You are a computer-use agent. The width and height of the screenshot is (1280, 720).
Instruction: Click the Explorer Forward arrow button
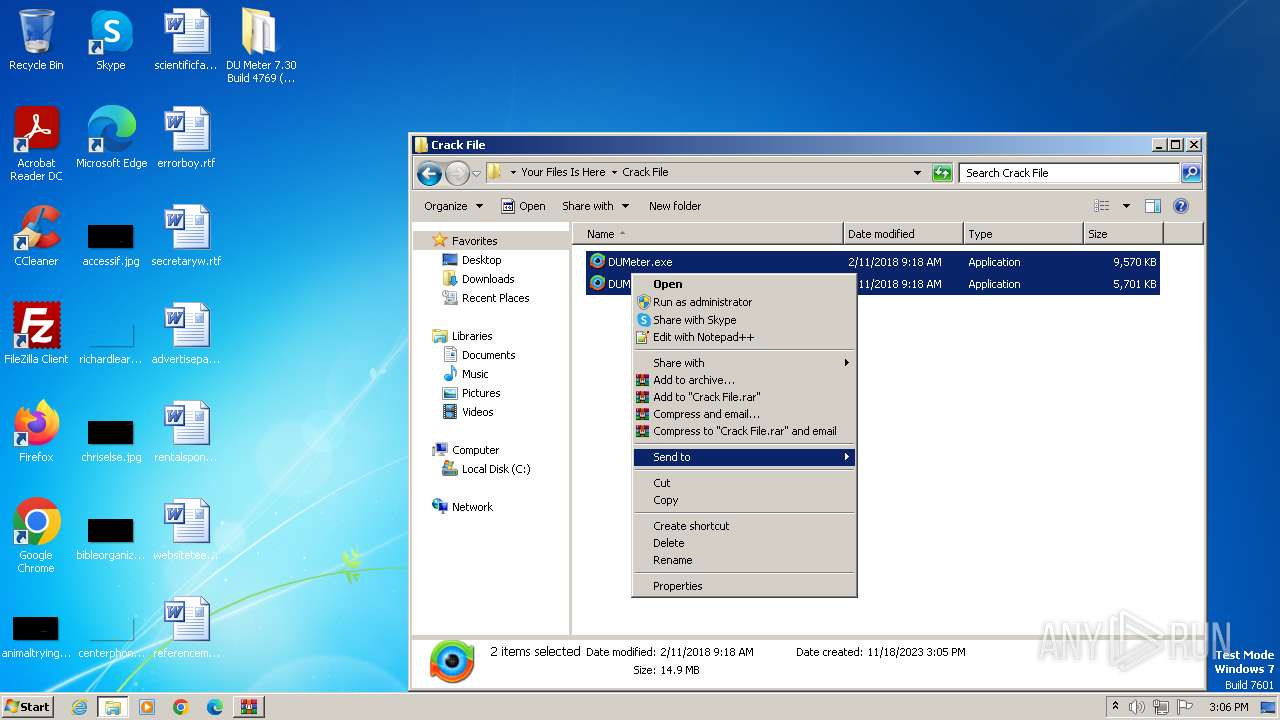click(x=457, y=173)
